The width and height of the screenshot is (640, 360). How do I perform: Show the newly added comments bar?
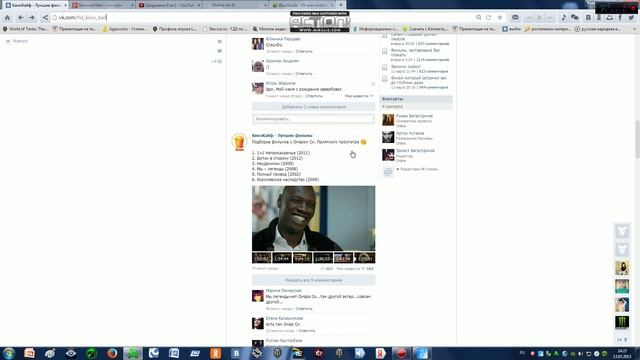(x=313, y=107)
